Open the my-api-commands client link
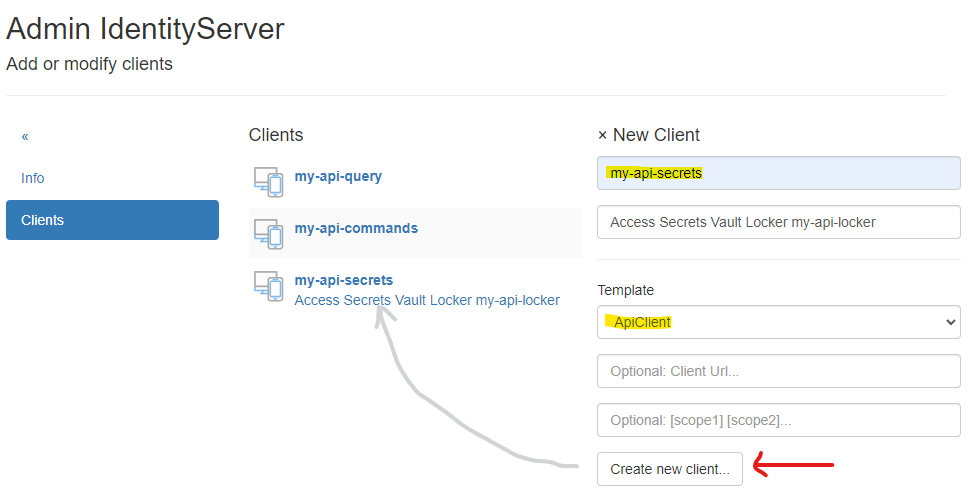This screenshot has height=492, width=979. [356, 228]
